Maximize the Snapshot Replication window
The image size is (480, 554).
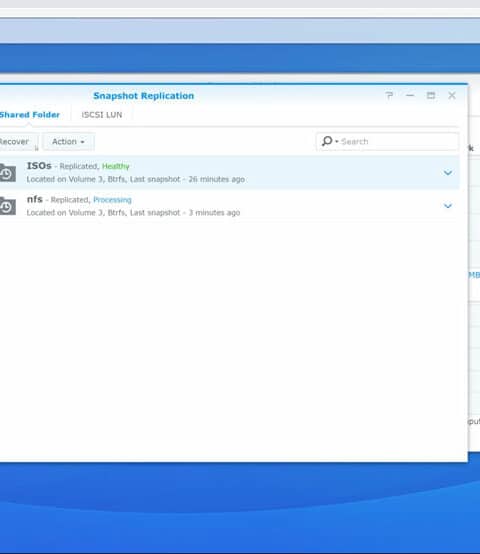pos(431,95)
